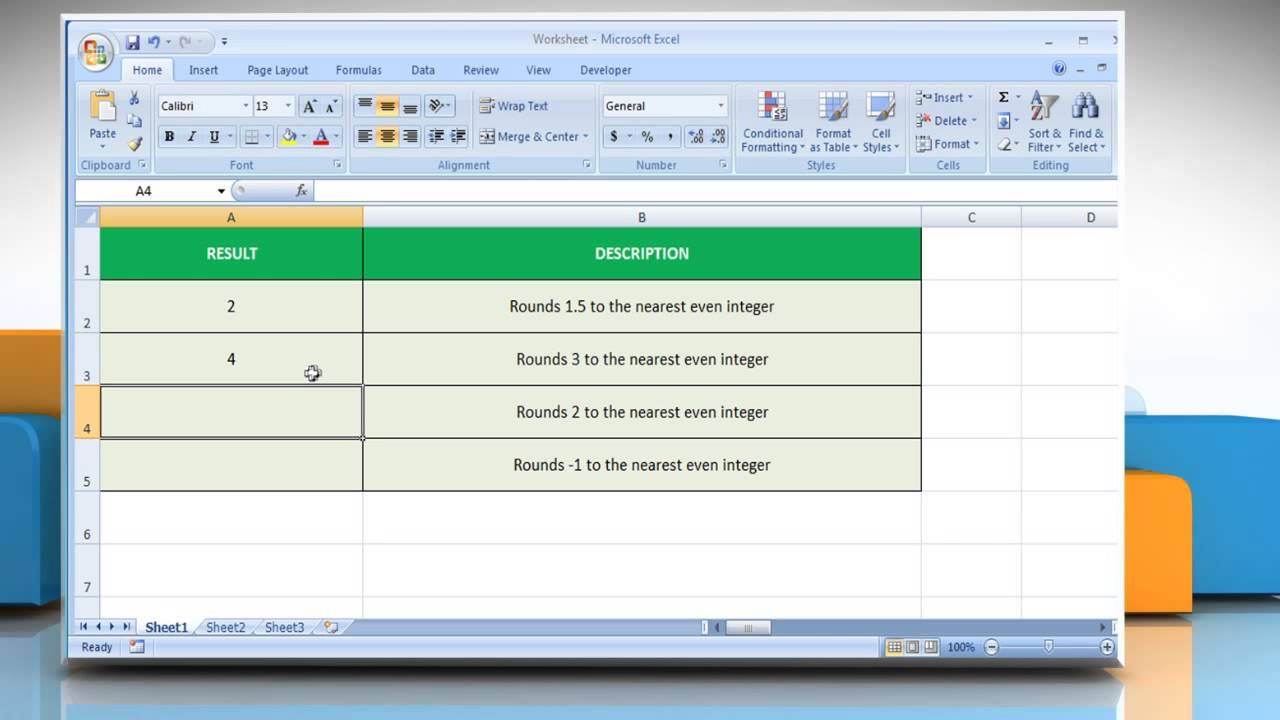Switch to Page Layout view in status bar
This screenshot has width=1280, height=720.
[913, 647]
